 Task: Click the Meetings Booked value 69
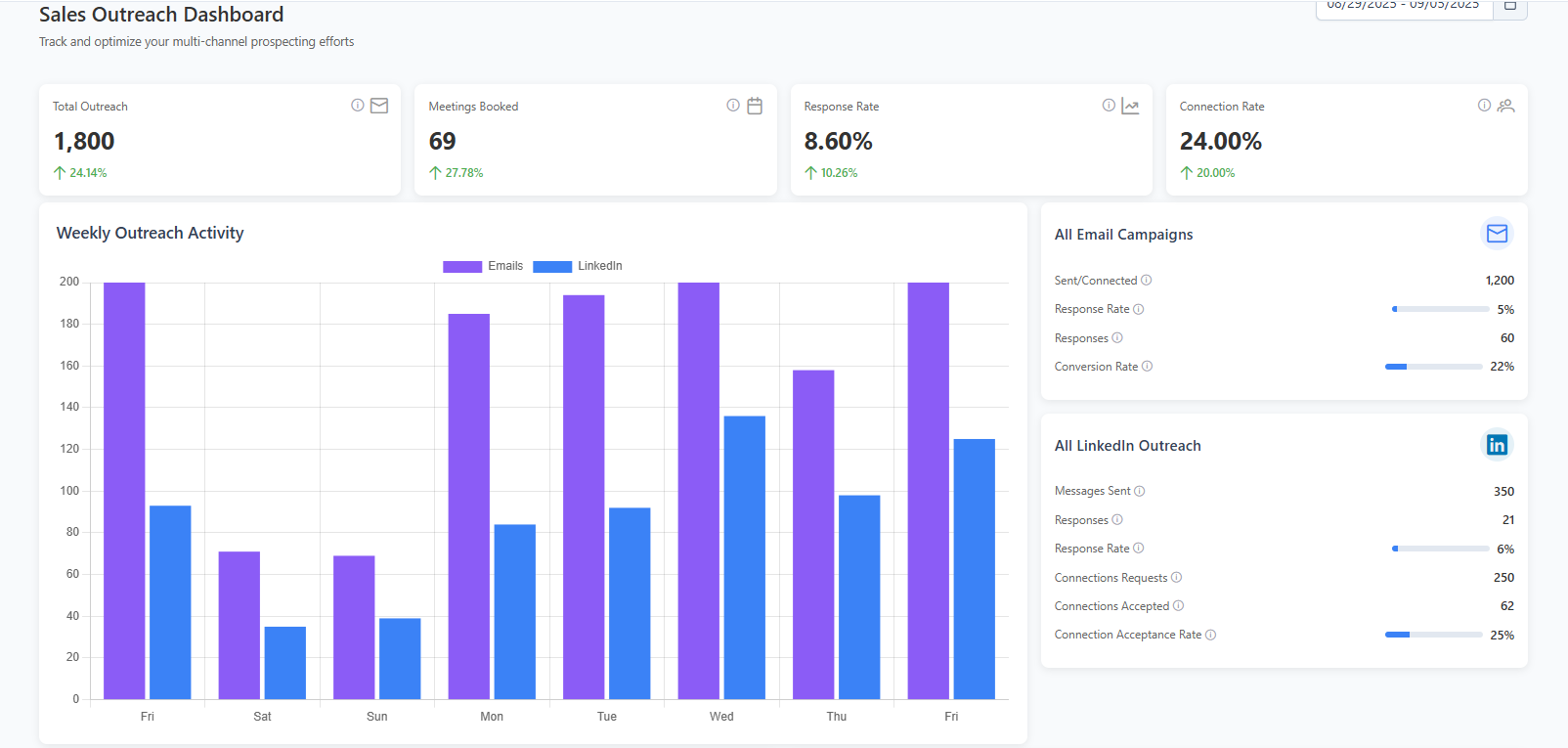(443, 142)
